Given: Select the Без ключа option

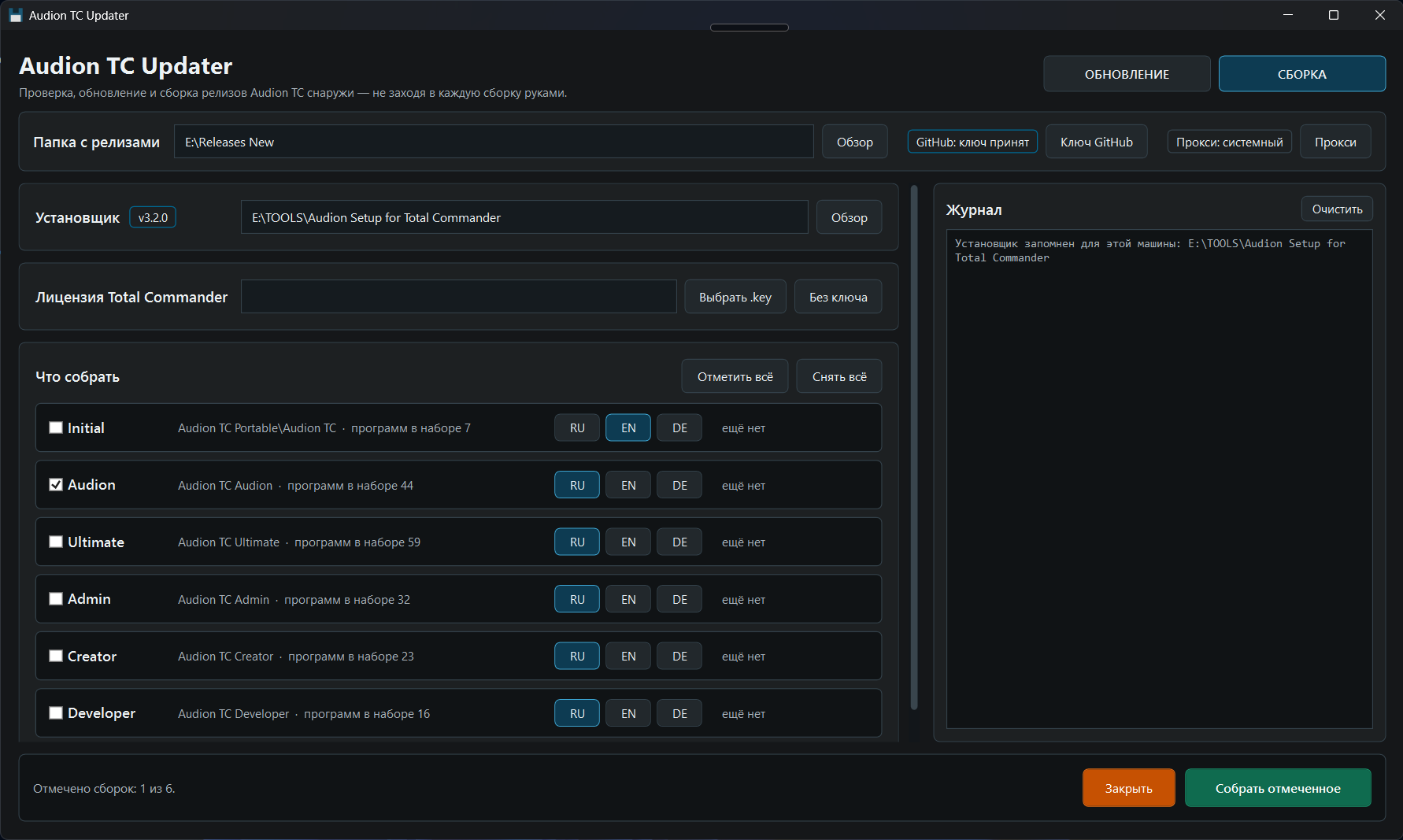Looking at the screenshot, I should point(838,297).
